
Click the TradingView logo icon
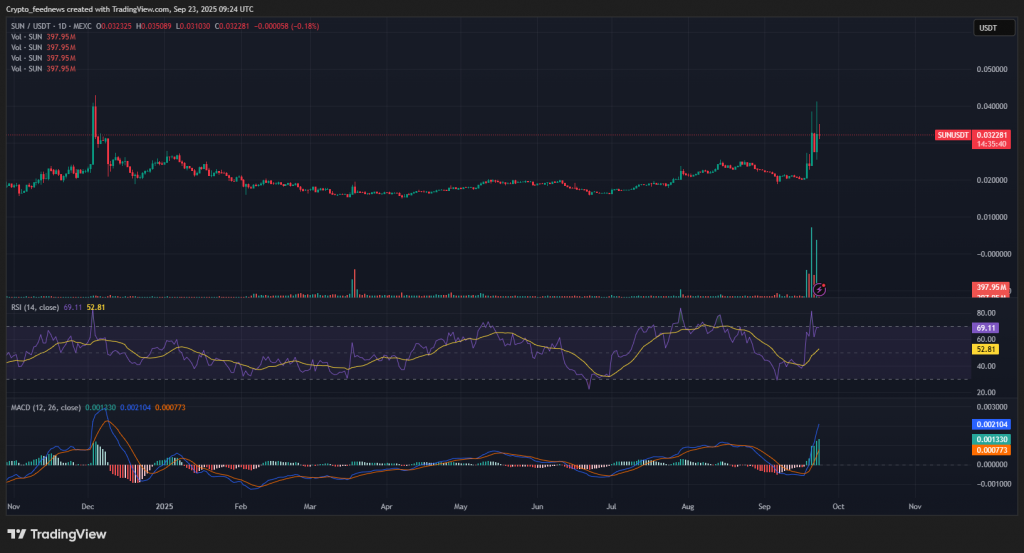coord(16,534)
